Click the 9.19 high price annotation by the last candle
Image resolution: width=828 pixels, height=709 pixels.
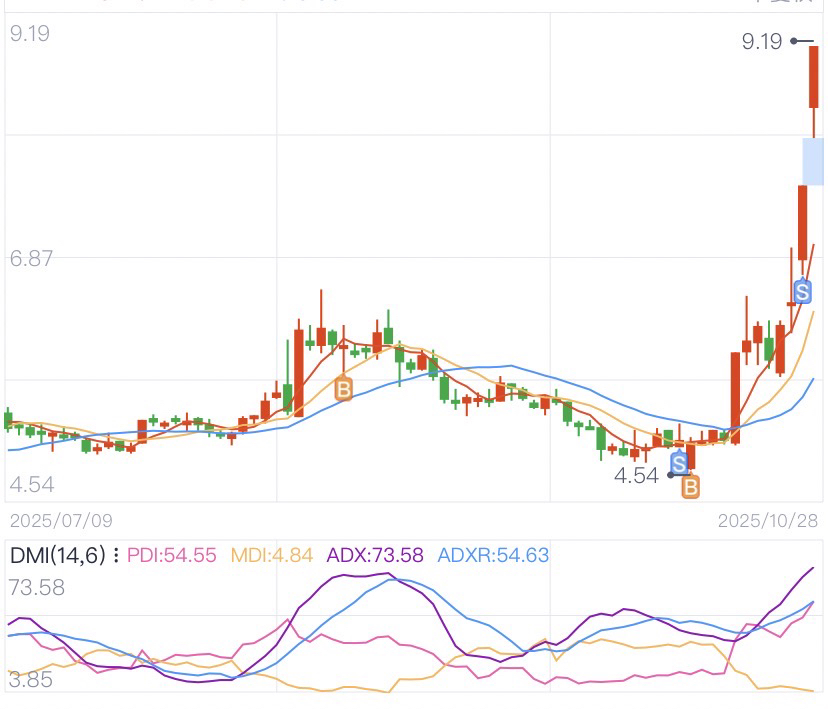pos(762,41)
